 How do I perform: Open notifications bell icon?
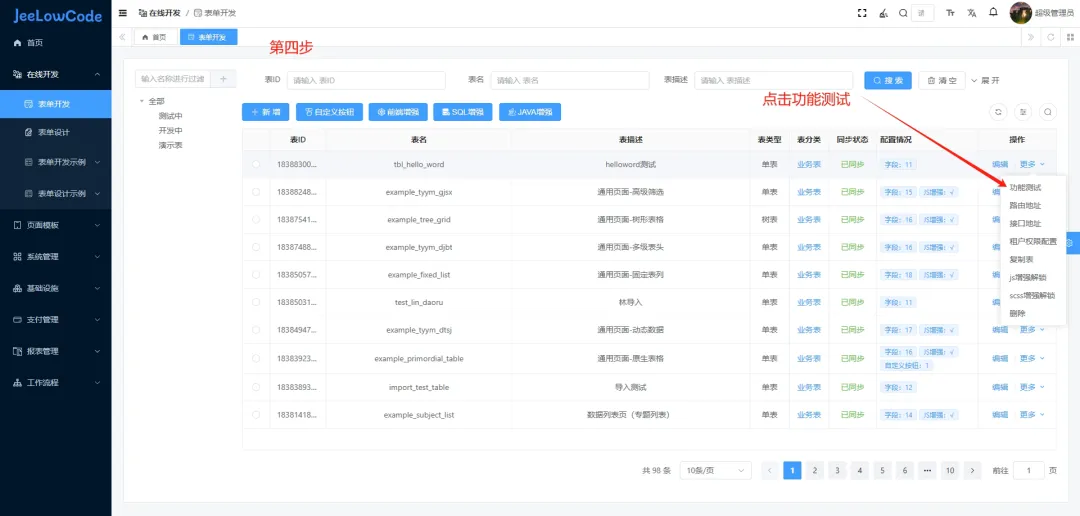click(993, 12)
